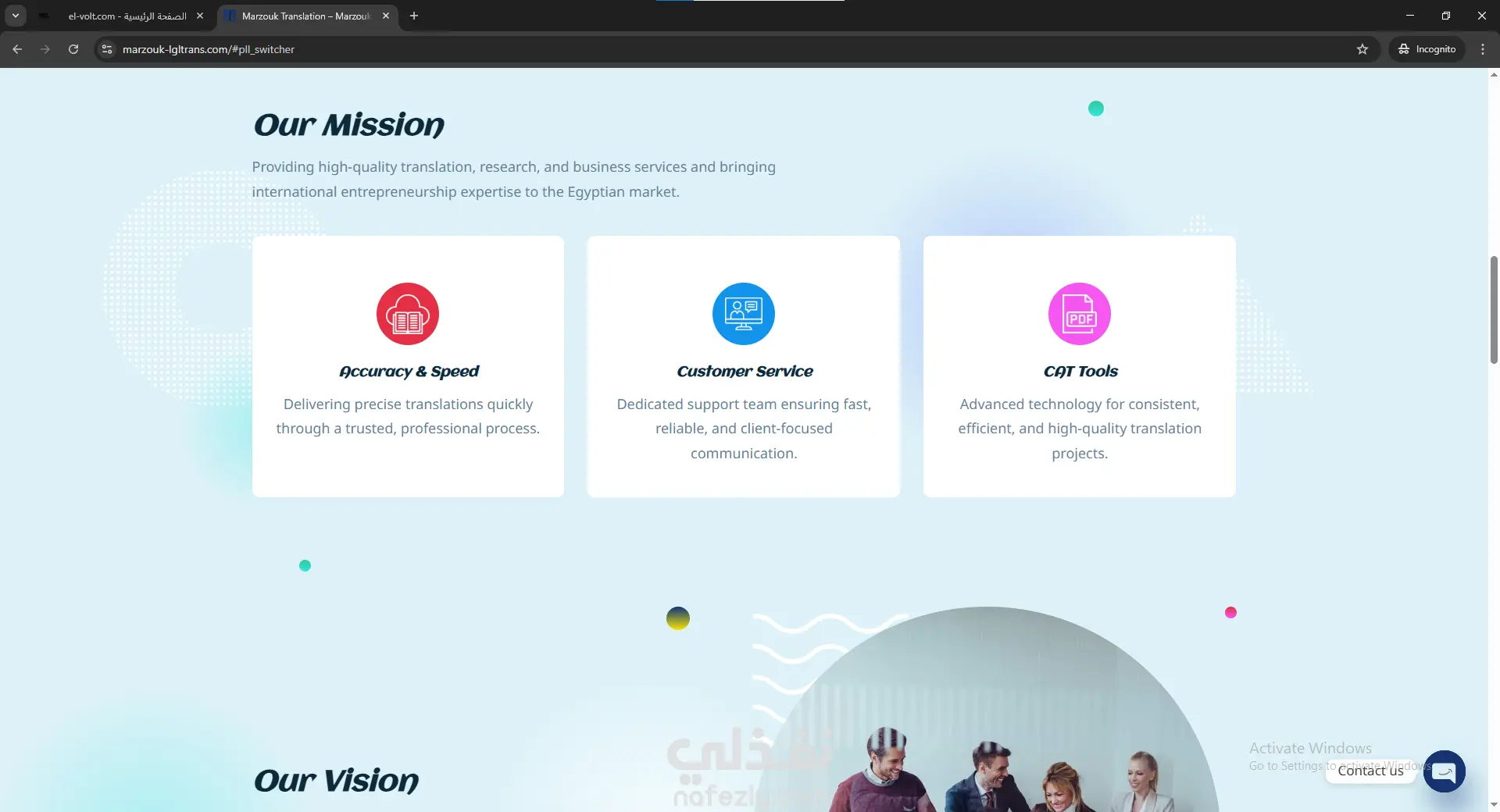The height and width of the screenshot is (812, 1500).
Task: Click the CAT Tools heading
Action: (x=1080, y=372)
